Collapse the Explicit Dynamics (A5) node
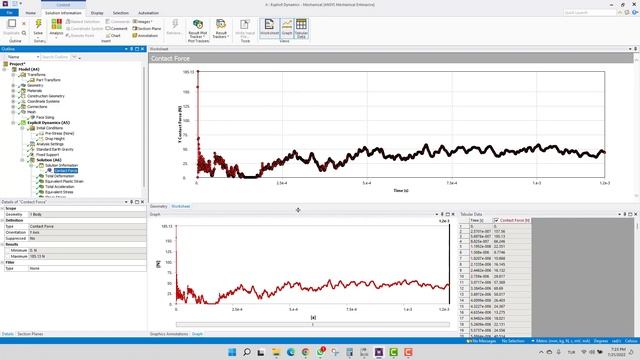The image size is (640, 360). click(x=13, y=122)
